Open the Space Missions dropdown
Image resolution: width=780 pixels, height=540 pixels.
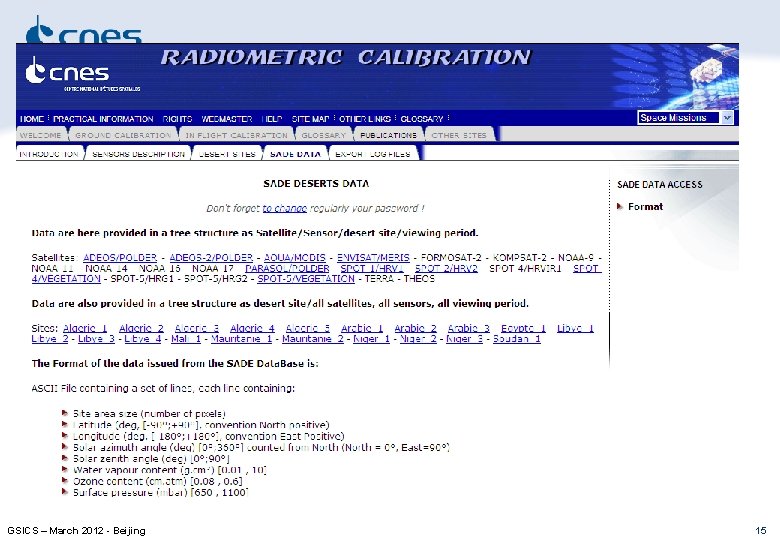click(x=685, y=118)
